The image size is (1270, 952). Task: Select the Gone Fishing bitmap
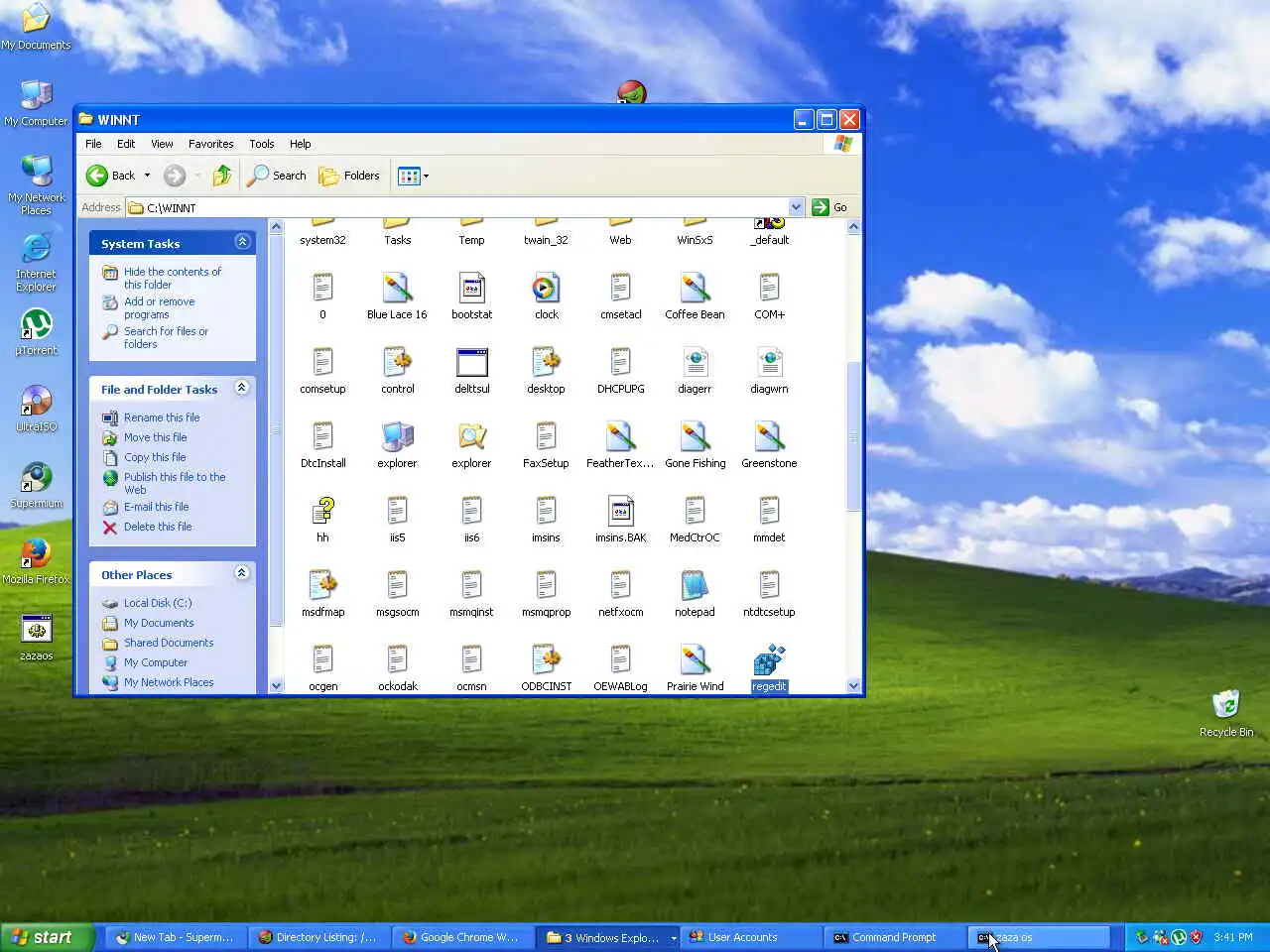click(695, 437)
